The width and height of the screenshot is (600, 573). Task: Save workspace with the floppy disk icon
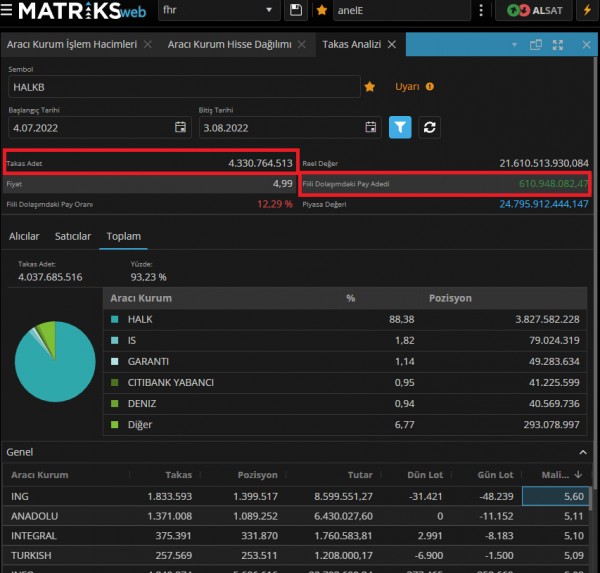pos(296,10)
